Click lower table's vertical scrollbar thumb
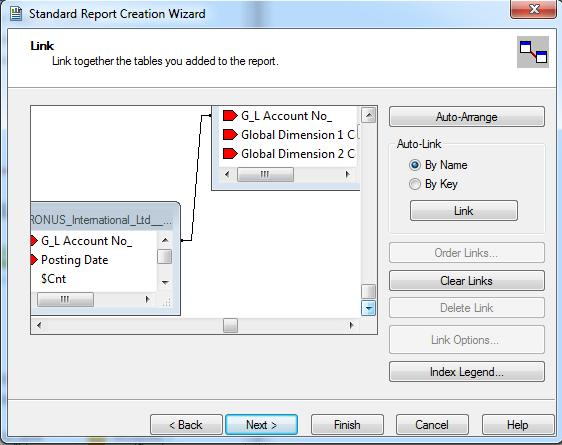 165,257
